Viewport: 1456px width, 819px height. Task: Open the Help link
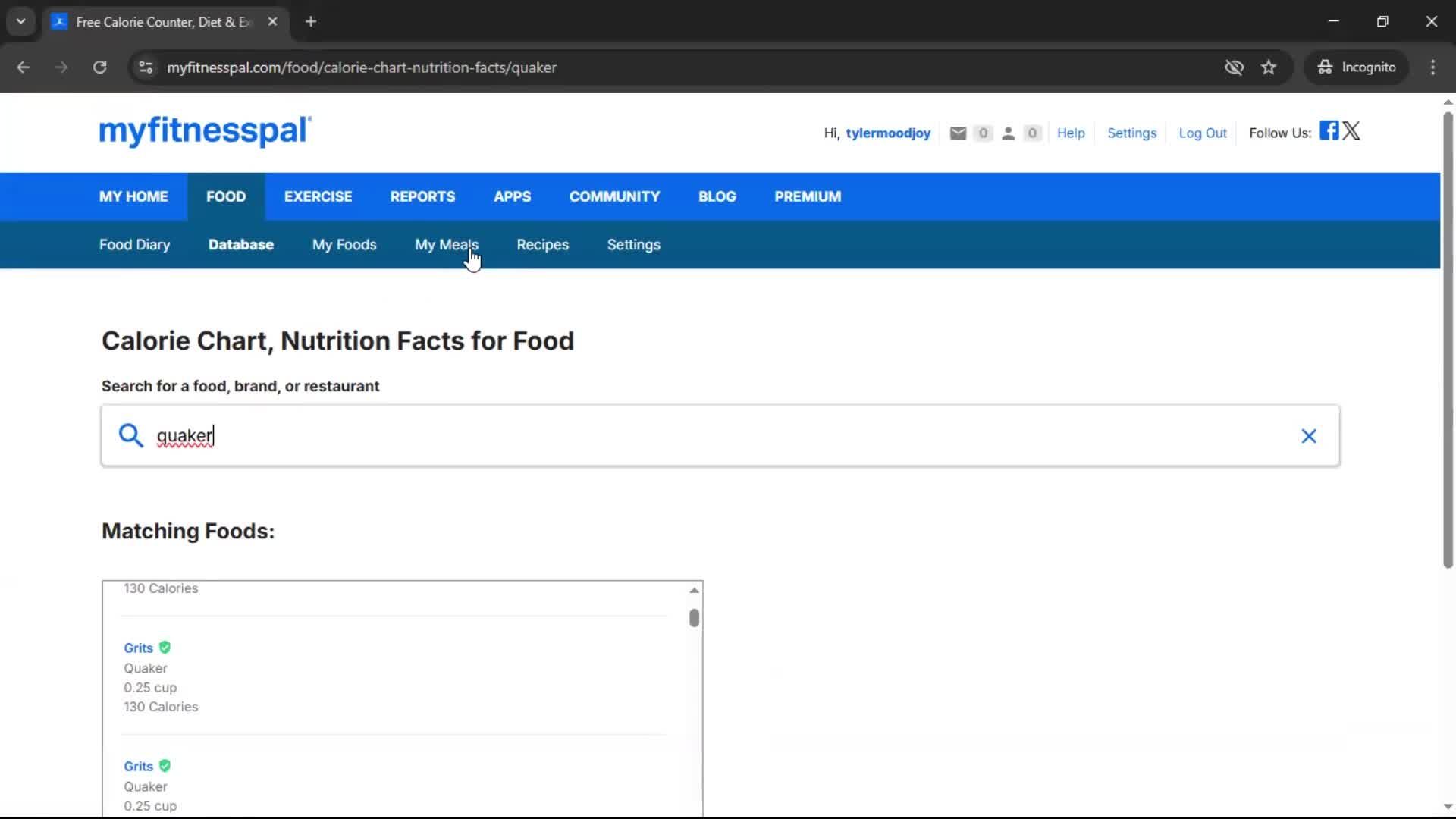(1071, 133)
